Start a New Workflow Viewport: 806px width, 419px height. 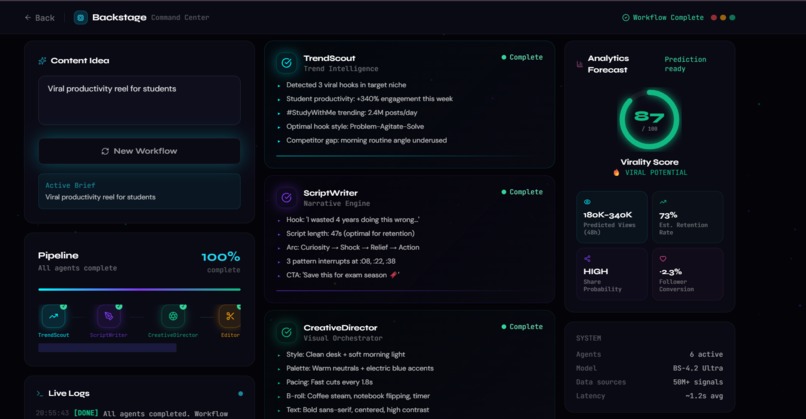pyautogui.click(x=139, y=151)
